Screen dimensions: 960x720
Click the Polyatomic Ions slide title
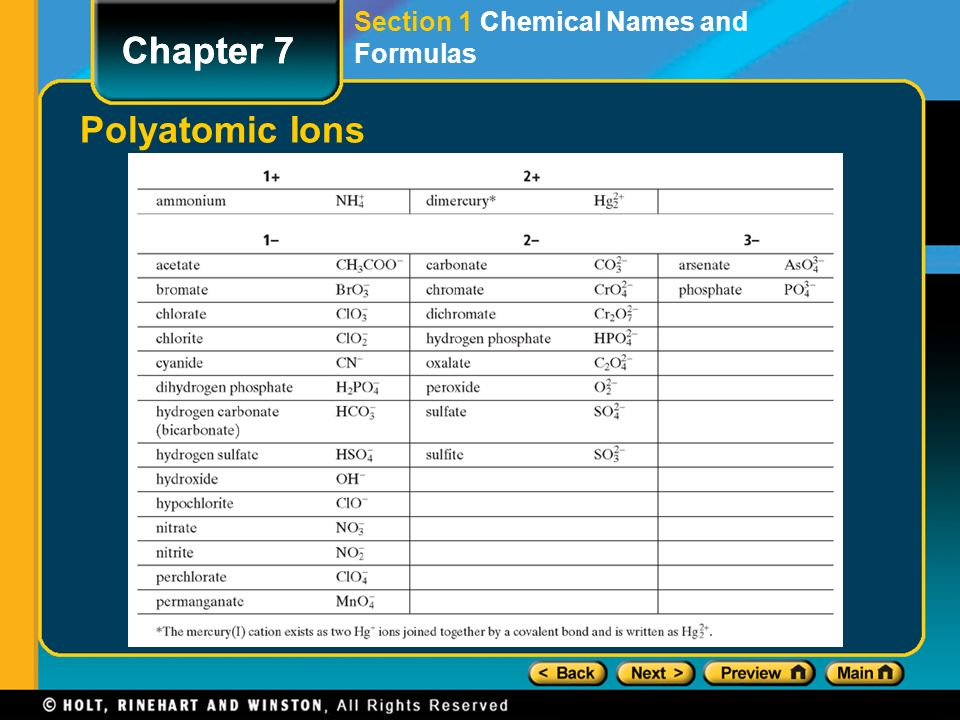coord(222,130)
